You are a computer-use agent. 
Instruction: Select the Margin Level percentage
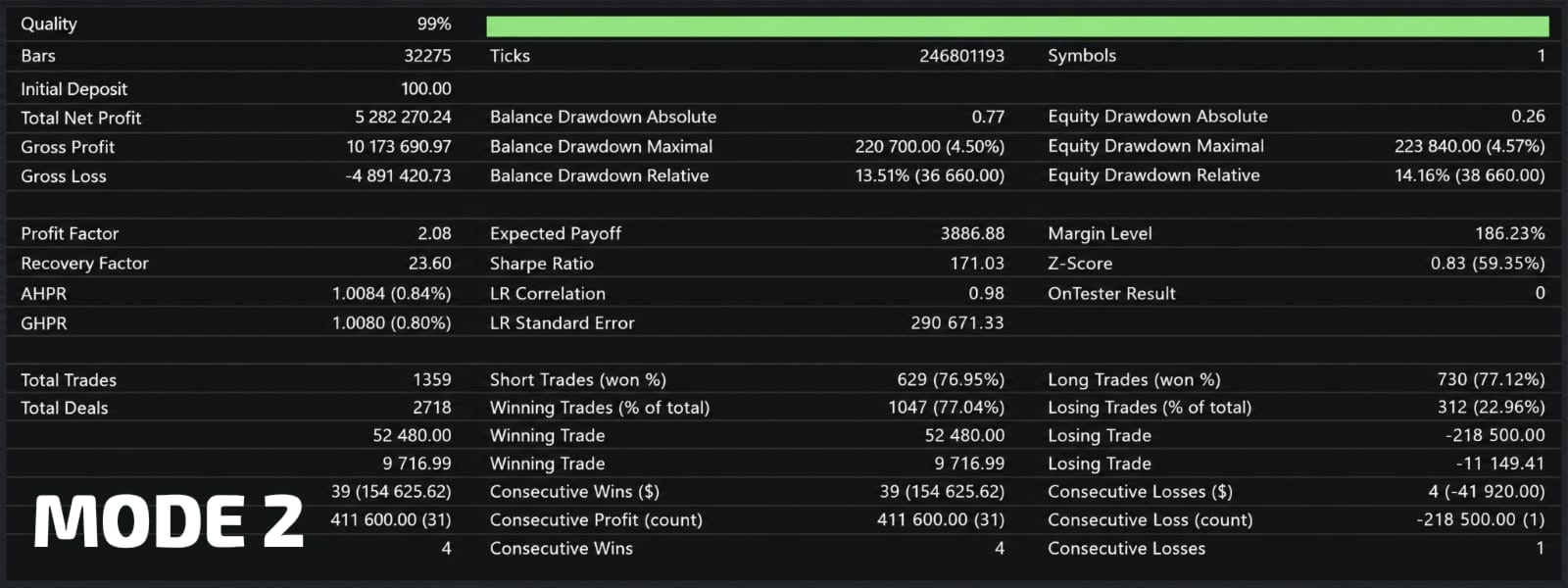[x=1509, y=233]
